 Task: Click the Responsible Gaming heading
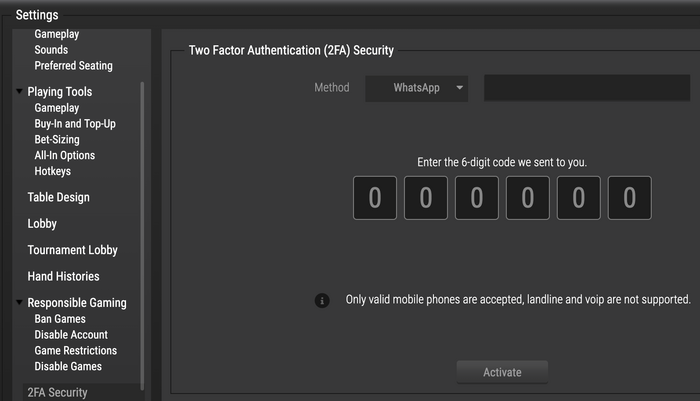tap(77, 303)
